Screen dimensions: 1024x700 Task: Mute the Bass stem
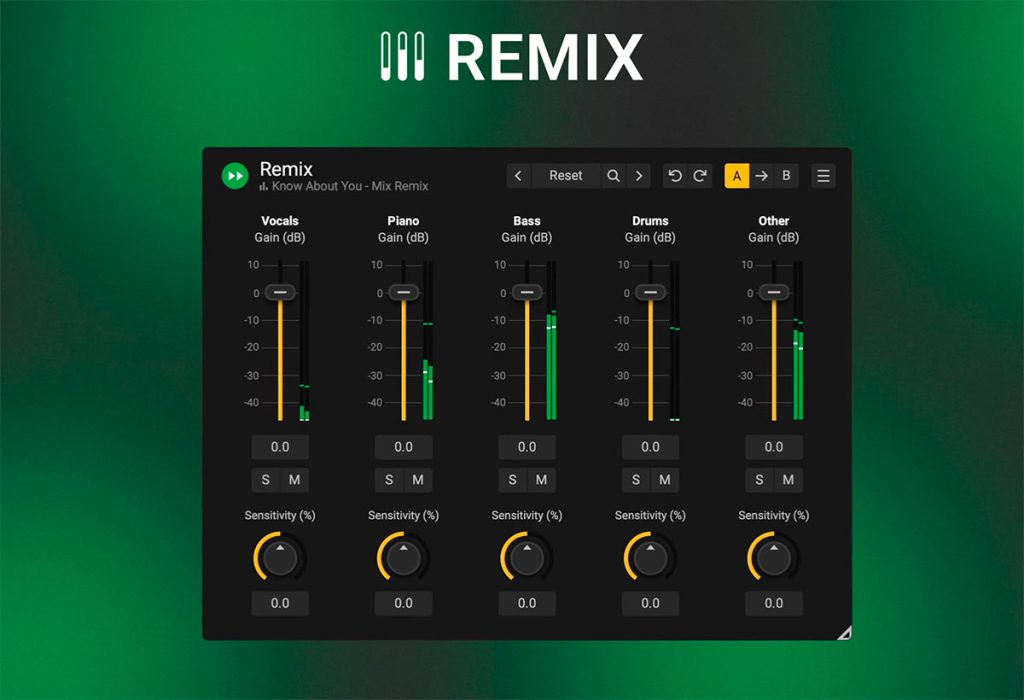[541, 480]
